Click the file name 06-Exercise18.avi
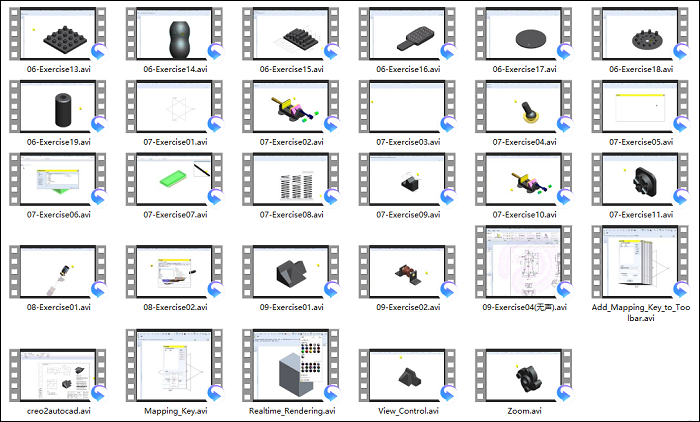Image resolution: width=700 pixels, height=422 pixels. click(x=641, y=69)
